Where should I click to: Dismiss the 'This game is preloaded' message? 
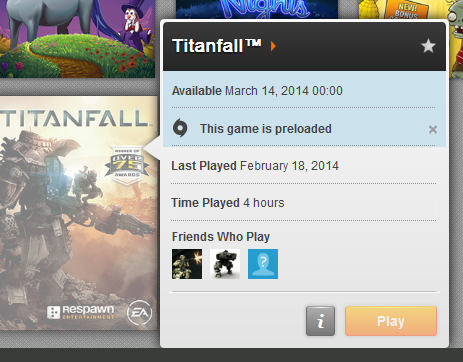[433, 129]
